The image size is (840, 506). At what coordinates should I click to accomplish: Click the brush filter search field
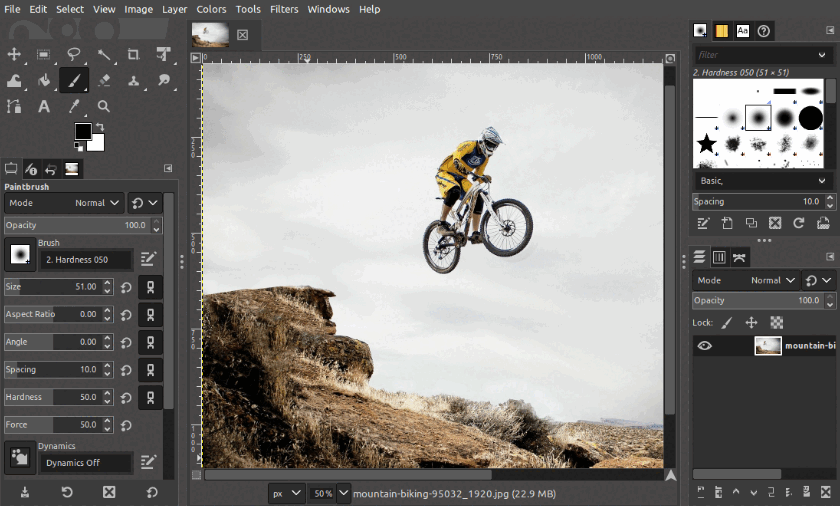tap(762, 55)
